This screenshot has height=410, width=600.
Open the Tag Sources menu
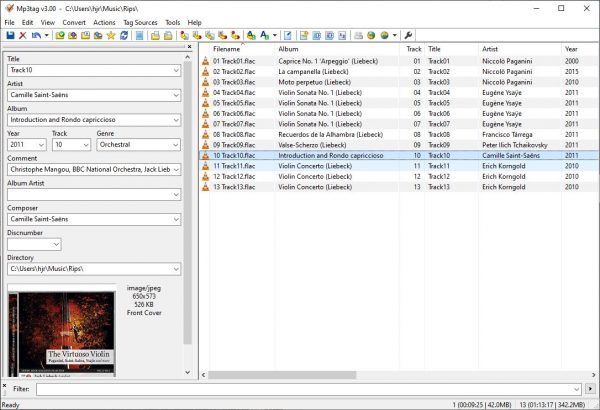pyautogui.click(x=140, y=23)
